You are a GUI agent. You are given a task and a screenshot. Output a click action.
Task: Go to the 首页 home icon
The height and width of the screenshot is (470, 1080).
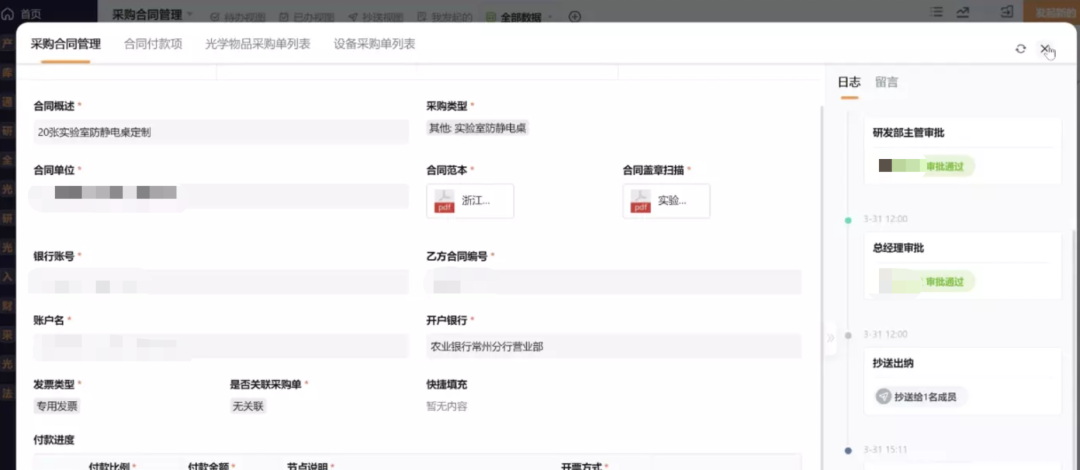[x=8, y=14]
